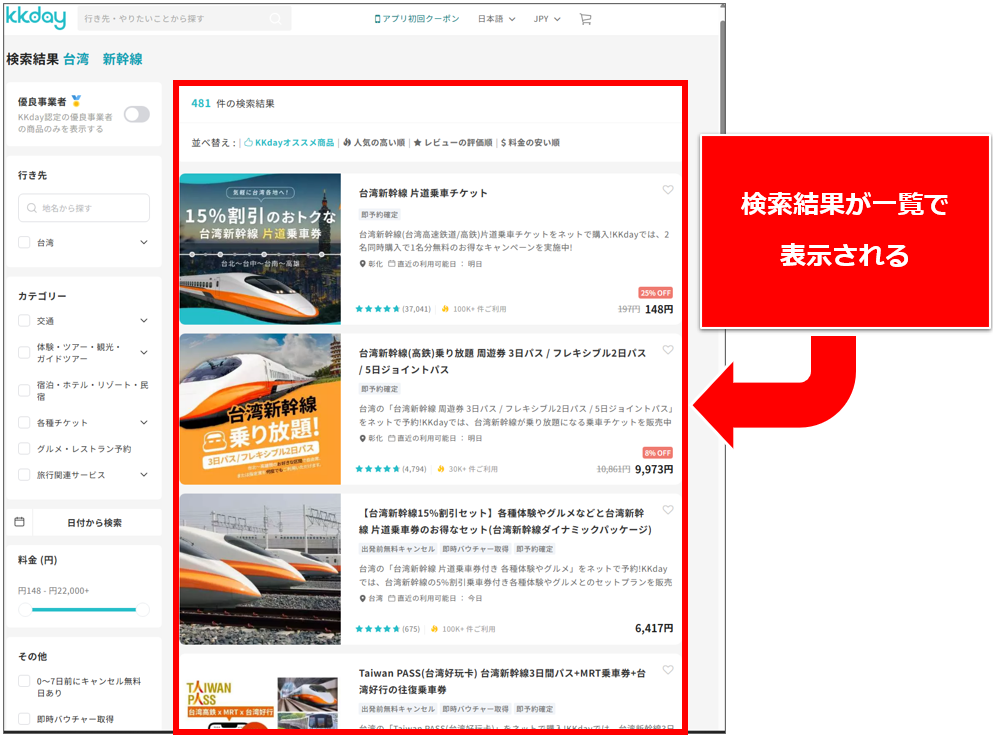Check the グルメ・レストラン予約 checkbox
993x738 pixels.
click(24, 449)
